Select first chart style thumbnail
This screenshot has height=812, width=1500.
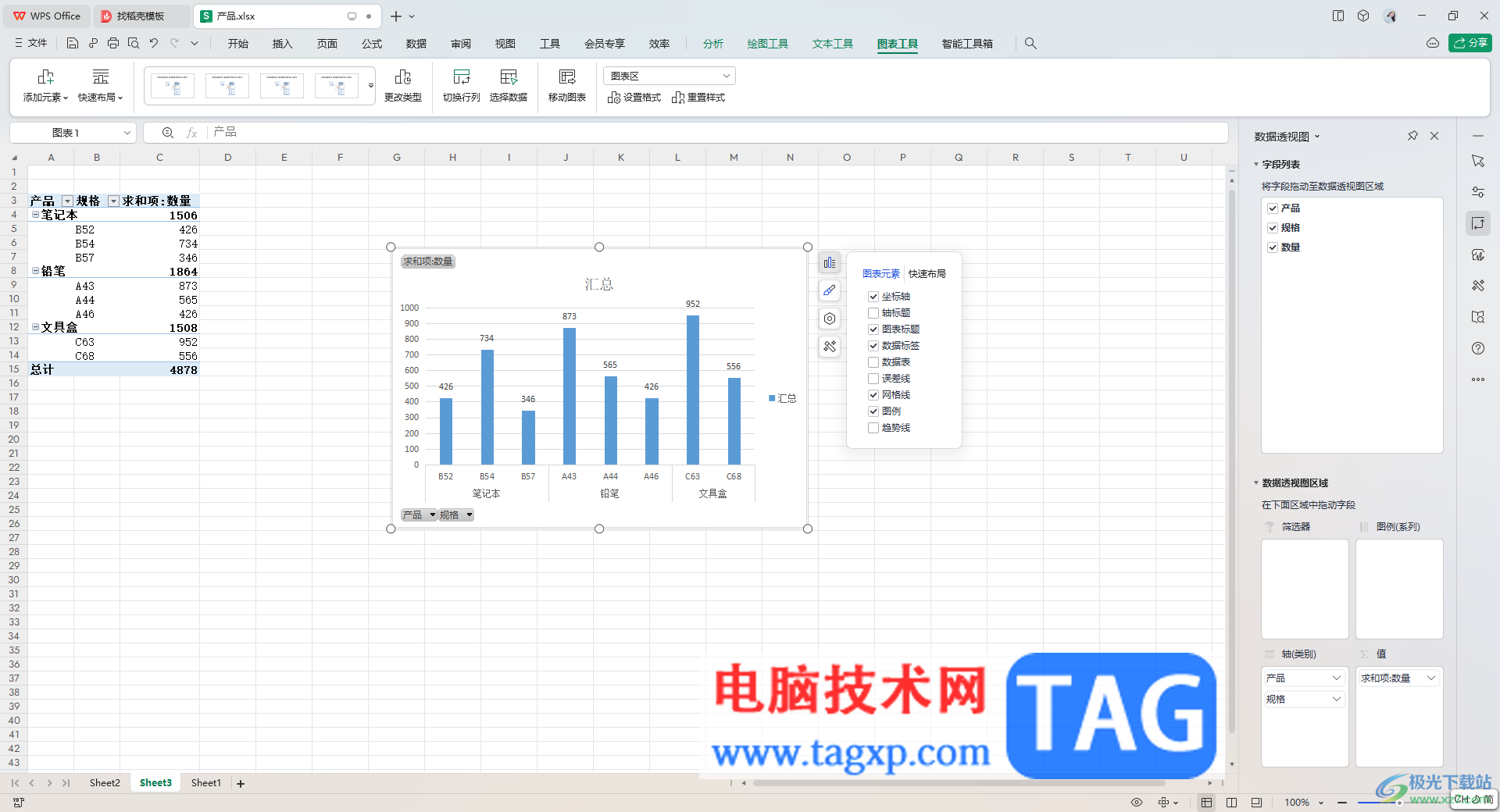coord(173,86)
